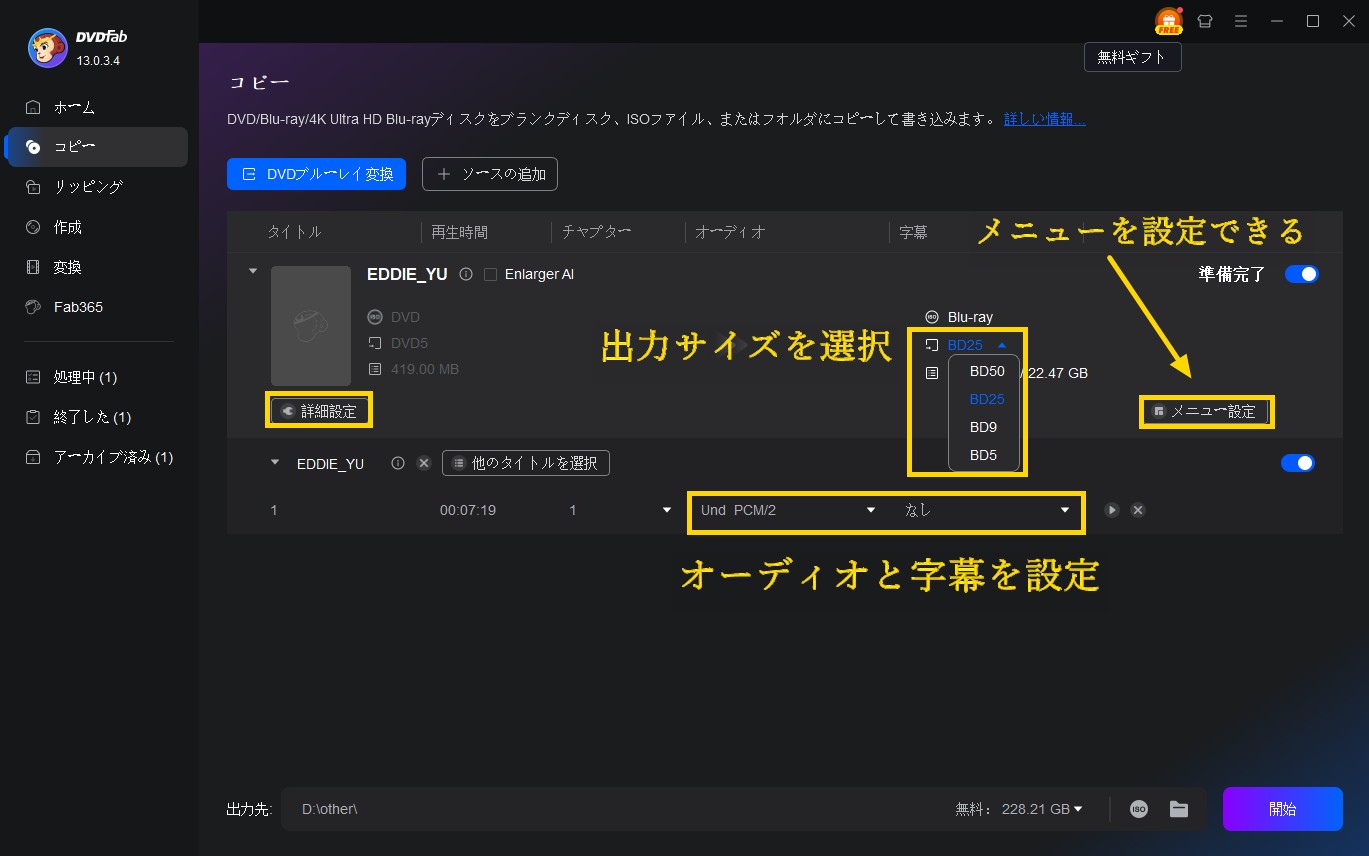
Task: Enable the Enlarger AI checkbox
Action: (490, 274)
